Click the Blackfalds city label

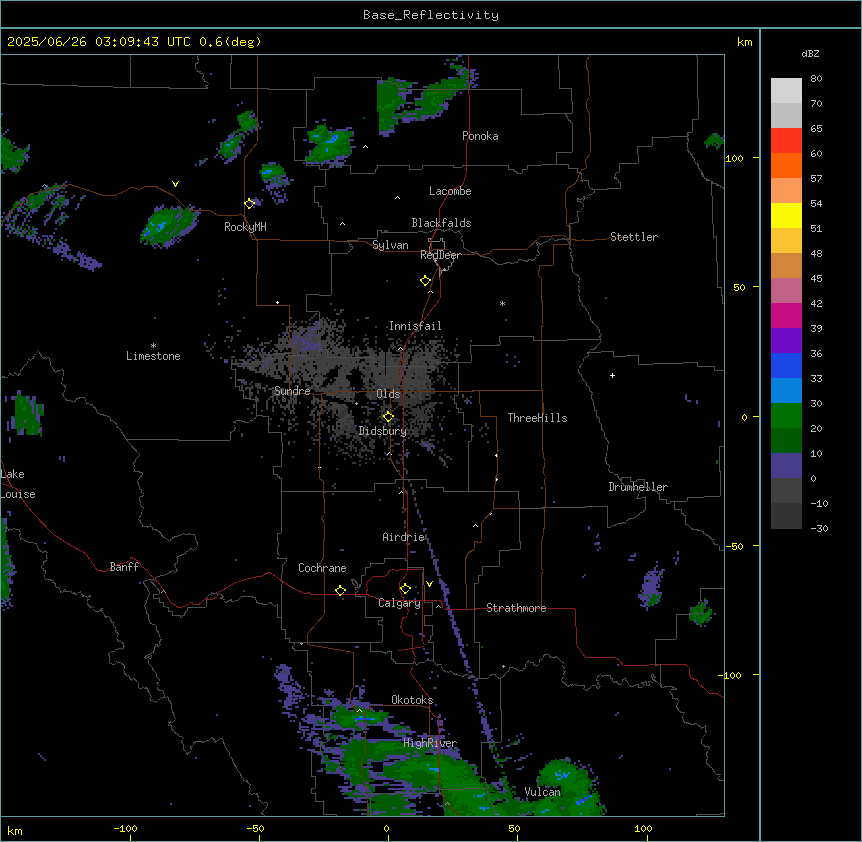pyautogui.click(x=441, y=223)
